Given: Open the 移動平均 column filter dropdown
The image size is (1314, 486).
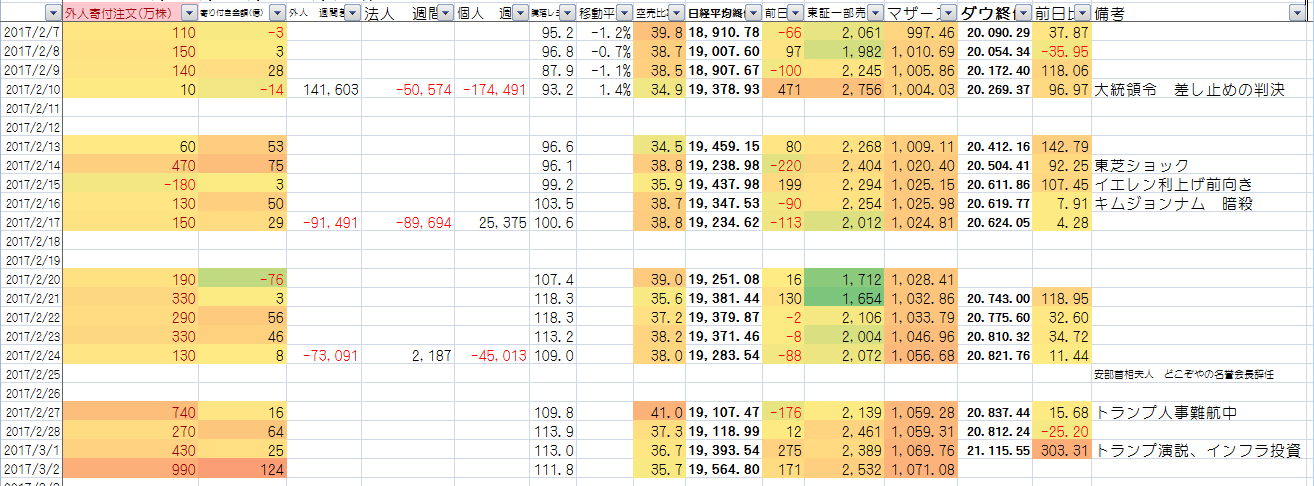Looking at the screenshot, I should pyautogui.click(x=623, y=13).
